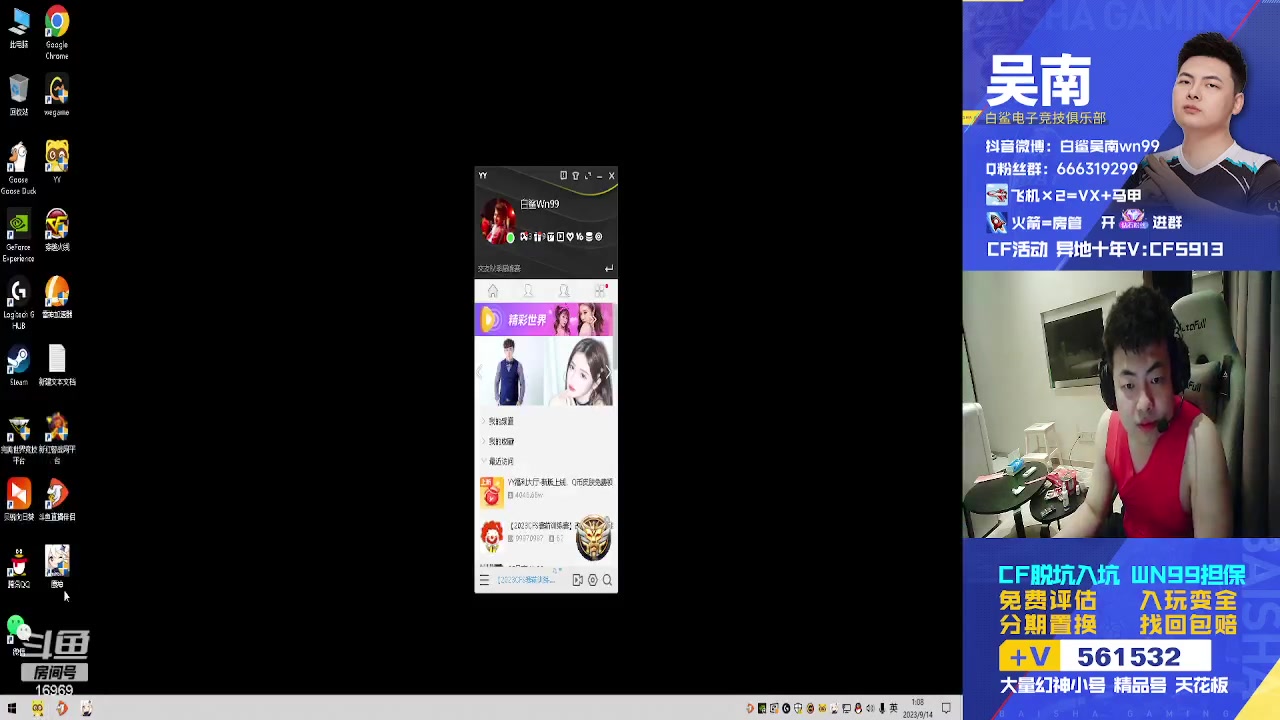The image size is (1280, 720).
Task: Open the anime character desktop icon
Action: pos(57,567)
